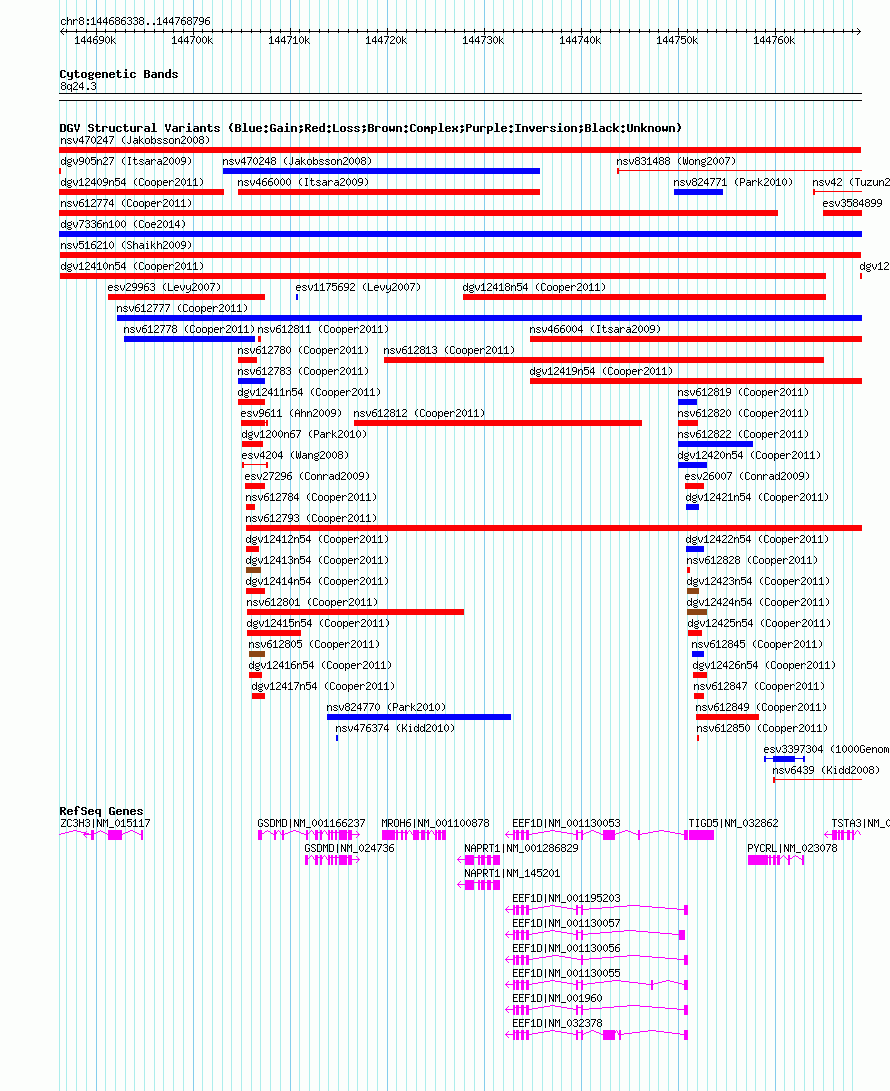Click the brown complex bar under dgv12413n54
This screenshot has height=1091, width=890.
coord(253,570)
